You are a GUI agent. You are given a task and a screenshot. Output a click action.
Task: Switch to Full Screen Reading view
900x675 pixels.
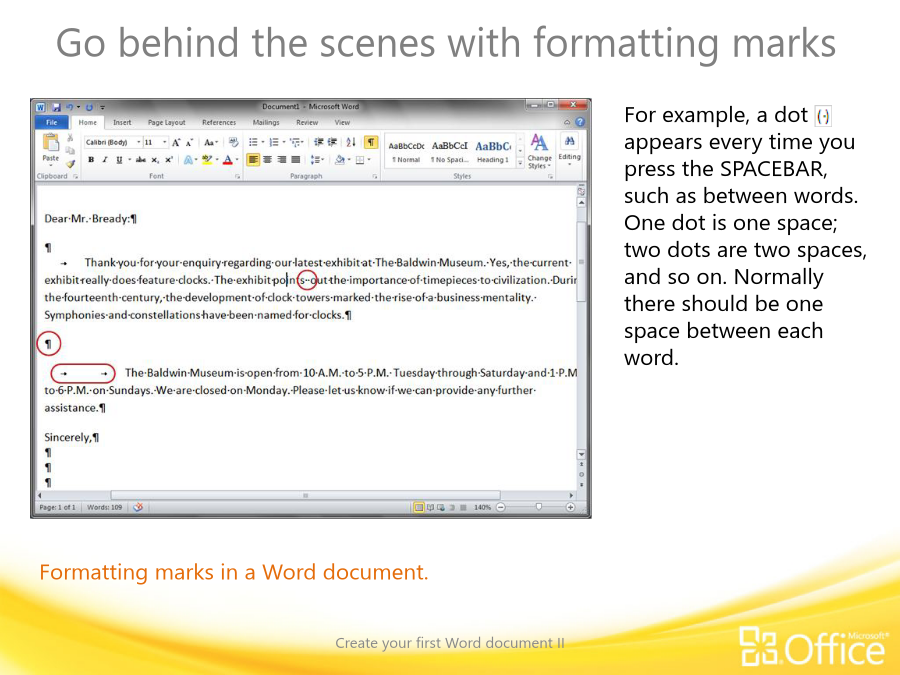pyautogui.click(x=430, y=507)
